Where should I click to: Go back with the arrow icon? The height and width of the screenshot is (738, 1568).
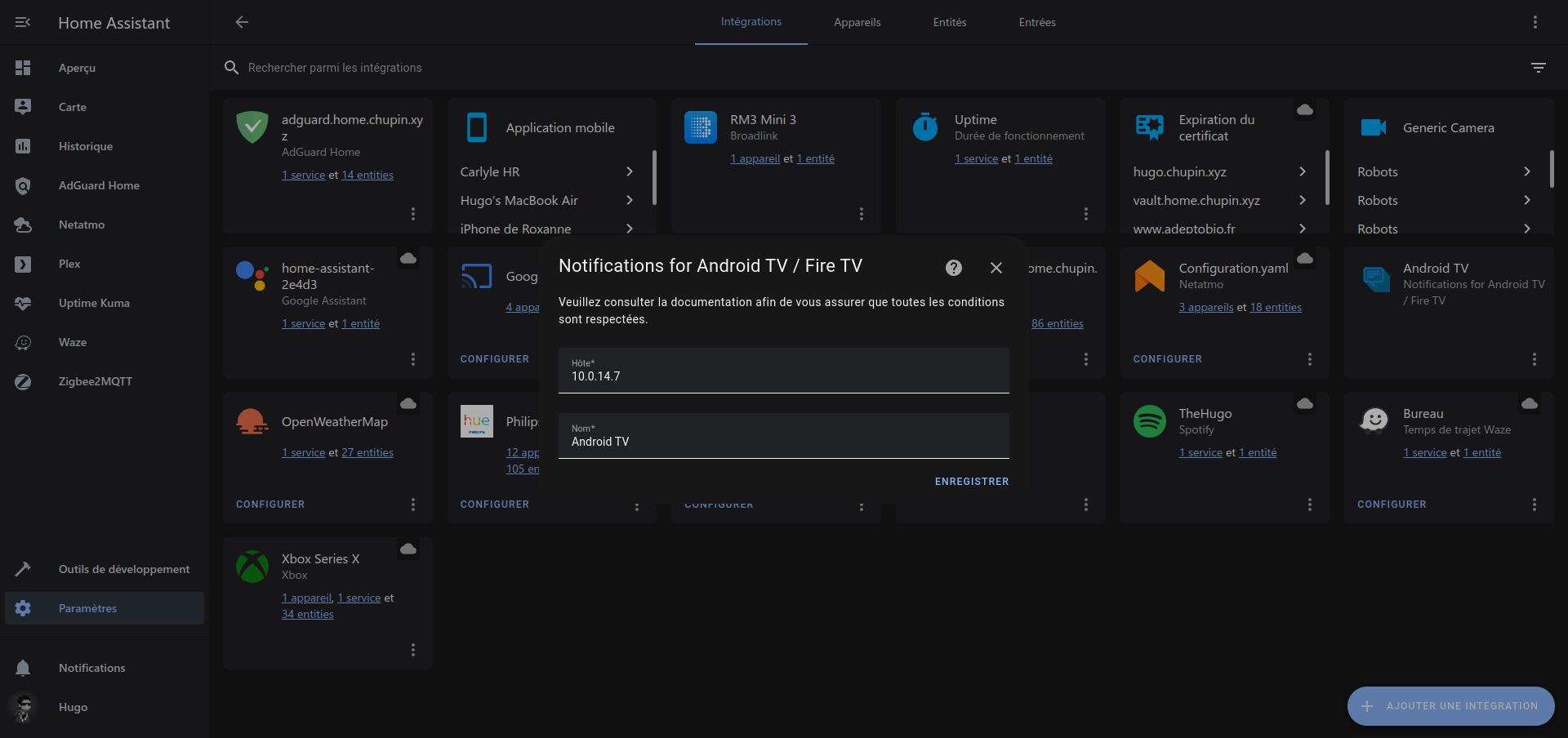coord(242,22)
